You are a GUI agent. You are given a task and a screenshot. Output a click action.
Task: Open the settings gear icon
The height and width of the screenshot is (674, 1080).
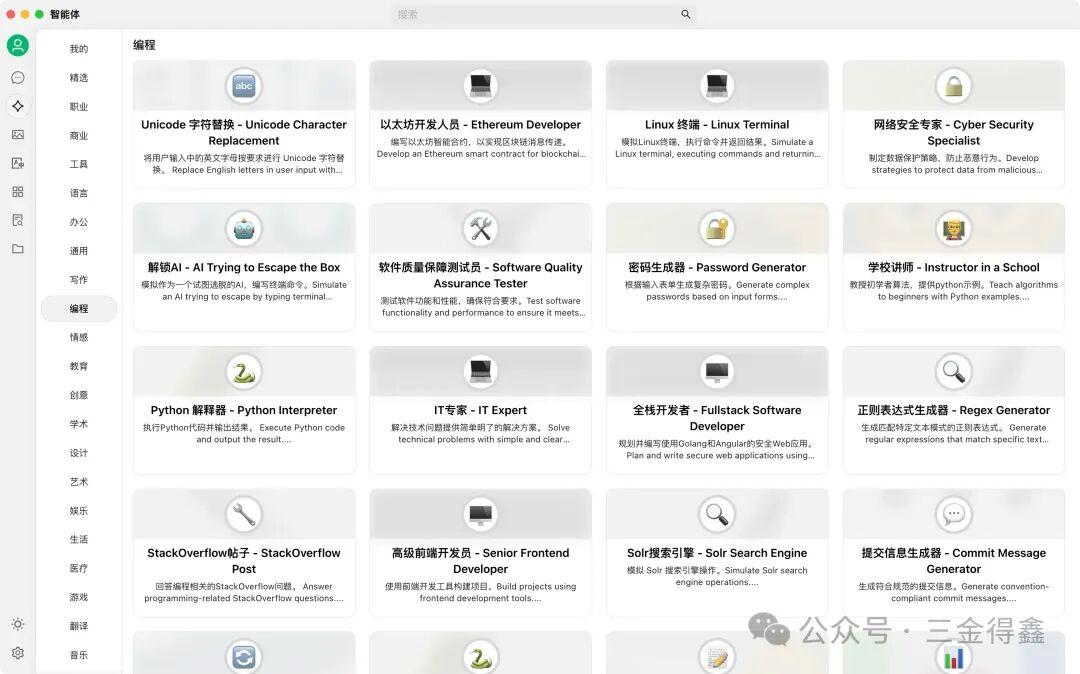click(18, 653)
